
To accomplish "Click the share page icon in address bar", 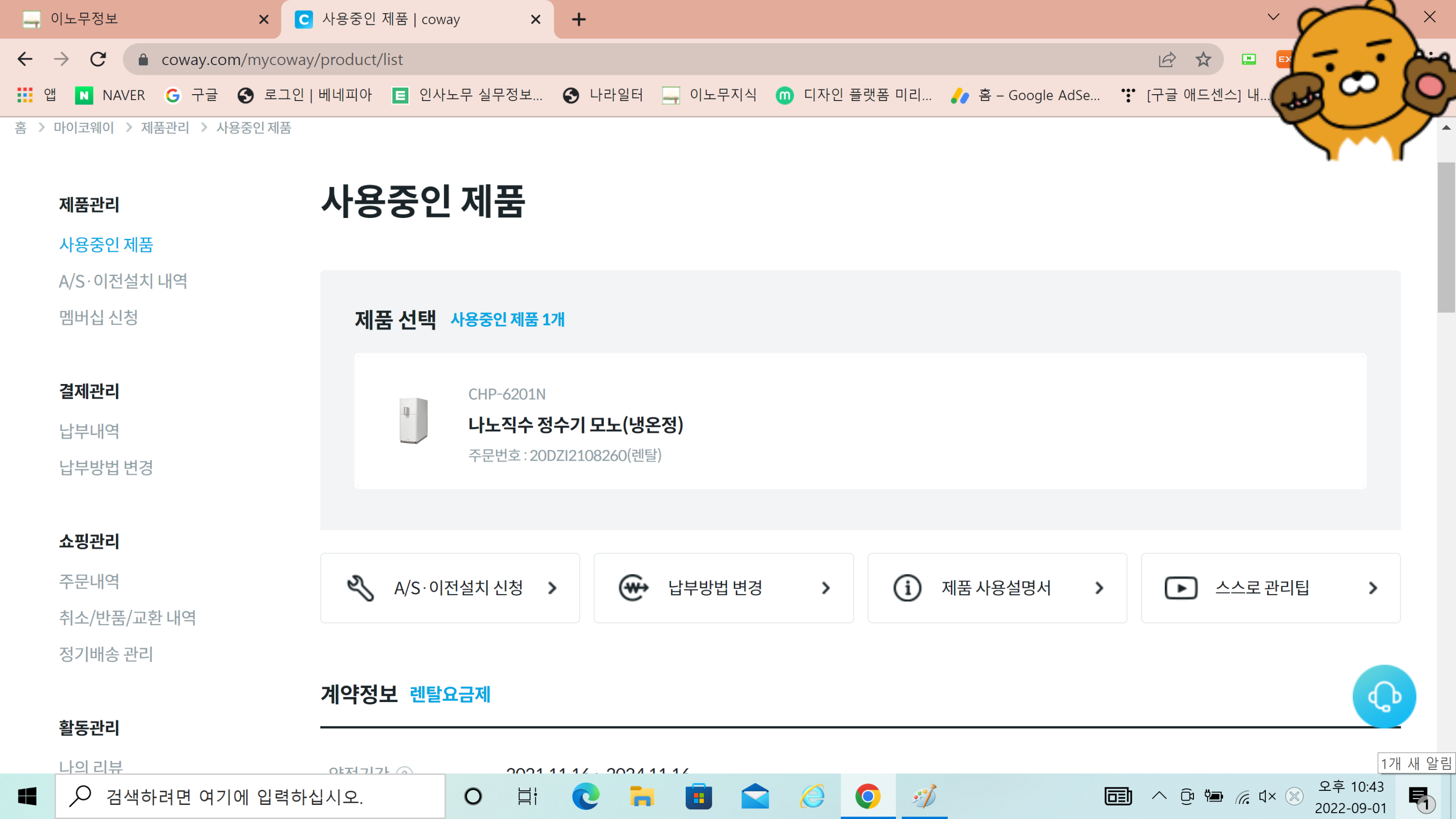I will (1167, 59).
